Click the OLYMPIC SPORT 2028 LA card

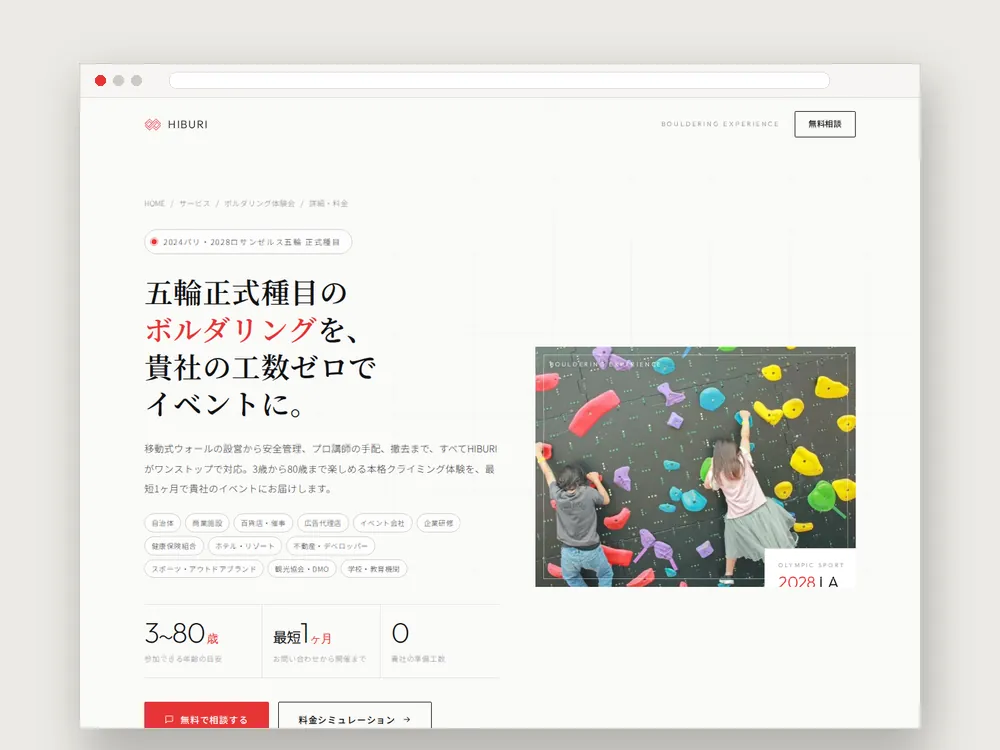pos(810,568)
